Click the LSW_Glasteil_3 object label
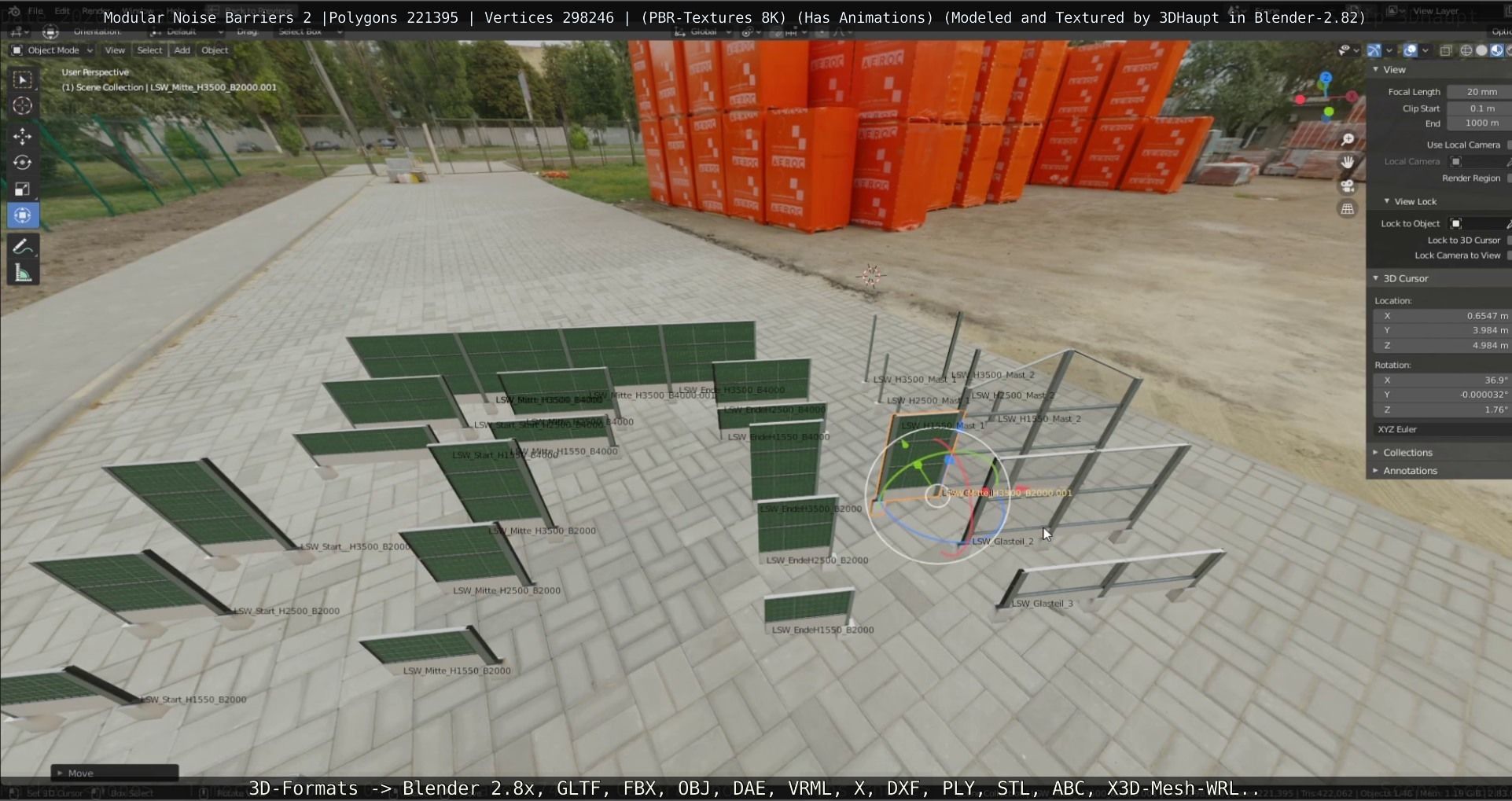1512x801 pixels. pyautogui.click(x=1042, y=604)
